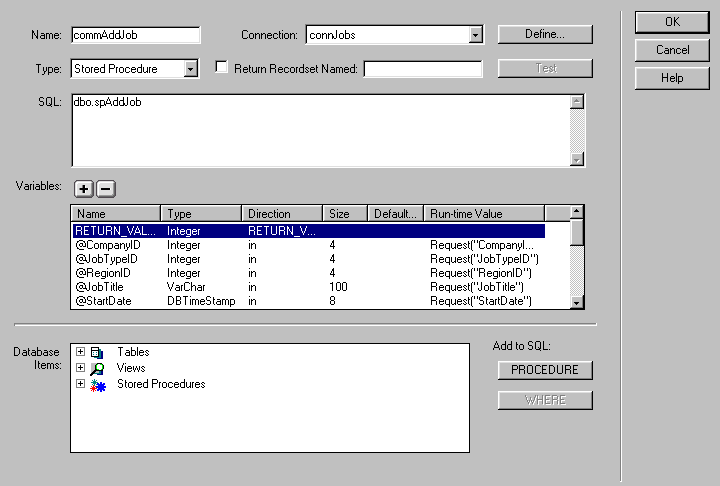Click the Direction column header
This screenshot has width=720, height=486.
click(282, 213)
